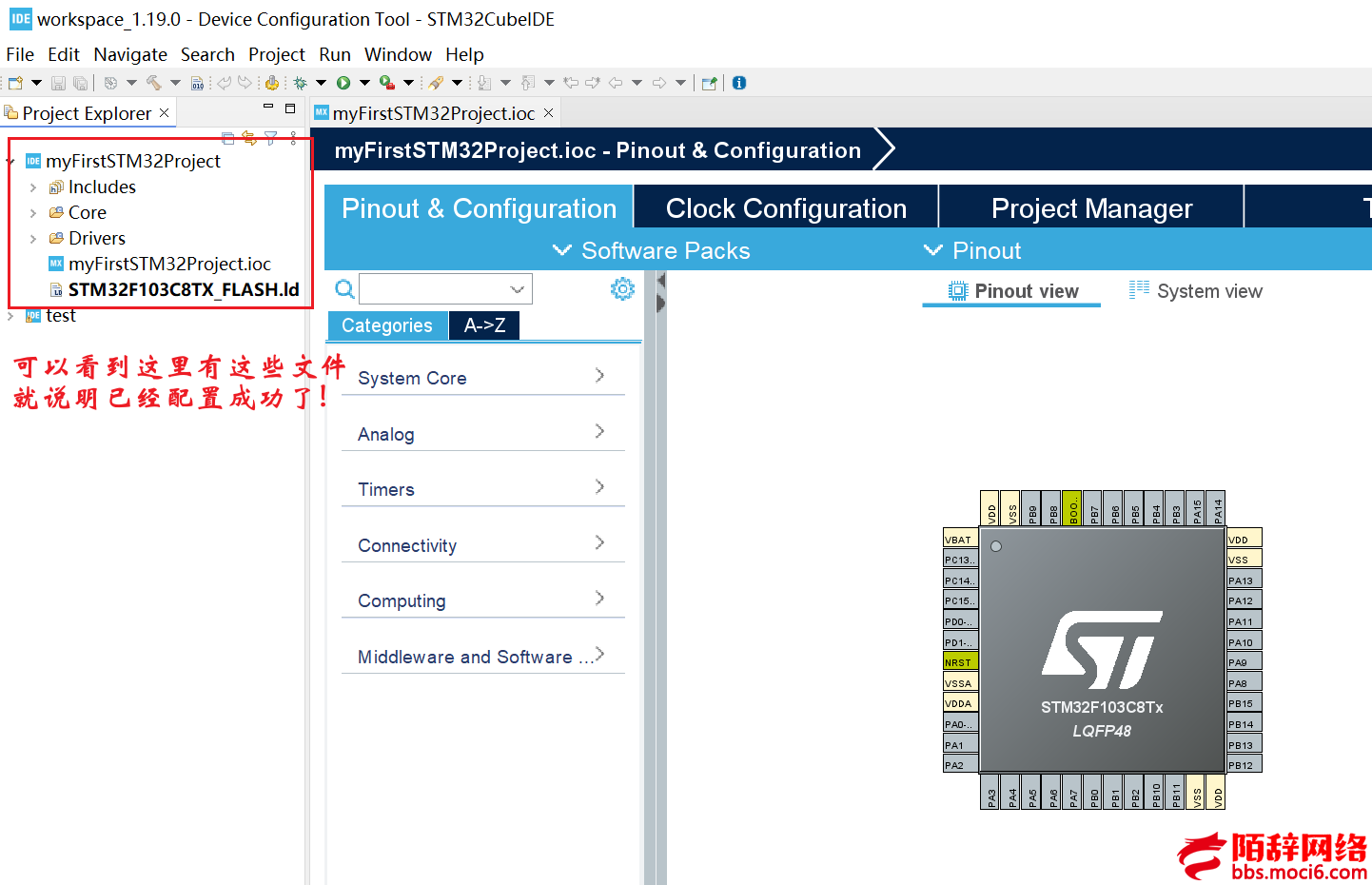Switch to System view
Image resolution: width=1372 pixels, height=885 pixels.
tap(1196, 291)
